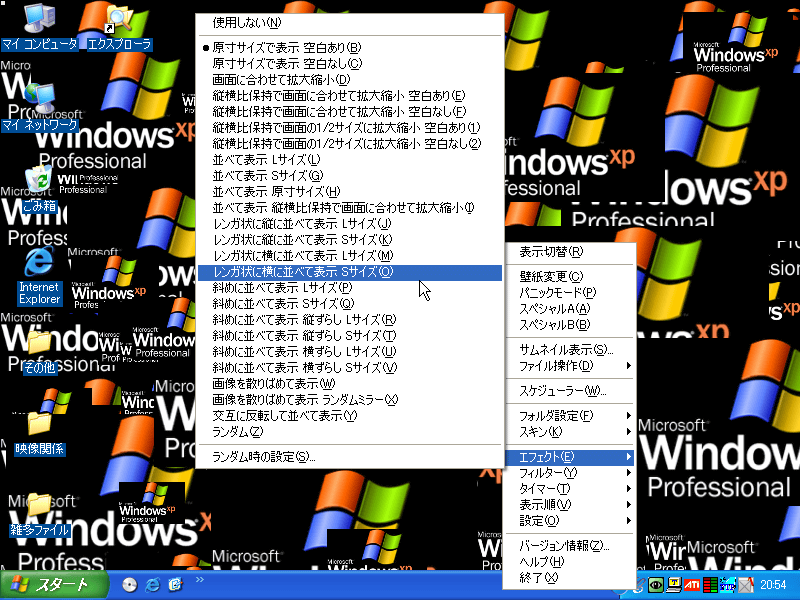Open スケジューラー(W)... from menu
This screenshot has width=800, height=600.
coord(570,391)
